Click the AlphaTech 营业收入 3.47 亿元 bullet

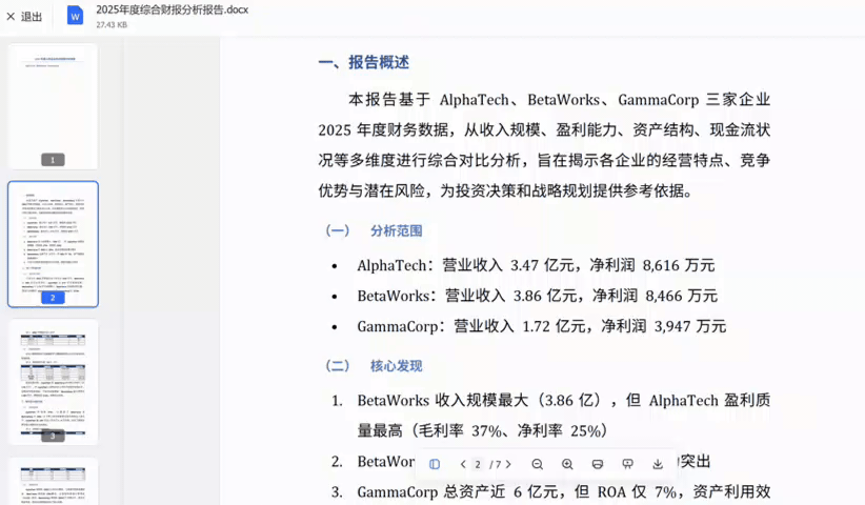pos(536,265)
